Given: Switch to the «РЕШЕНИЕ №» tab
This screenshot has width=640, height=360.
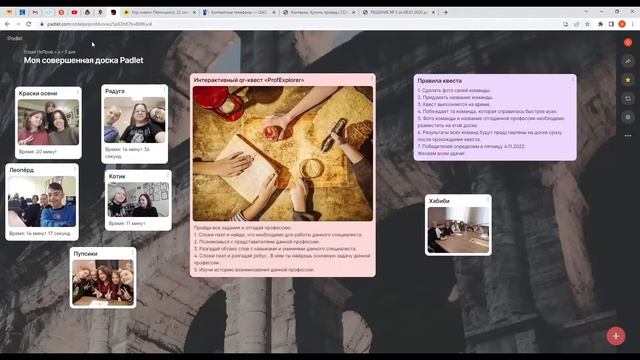Looking at the screenshot, I should click(x=398, y=12).
